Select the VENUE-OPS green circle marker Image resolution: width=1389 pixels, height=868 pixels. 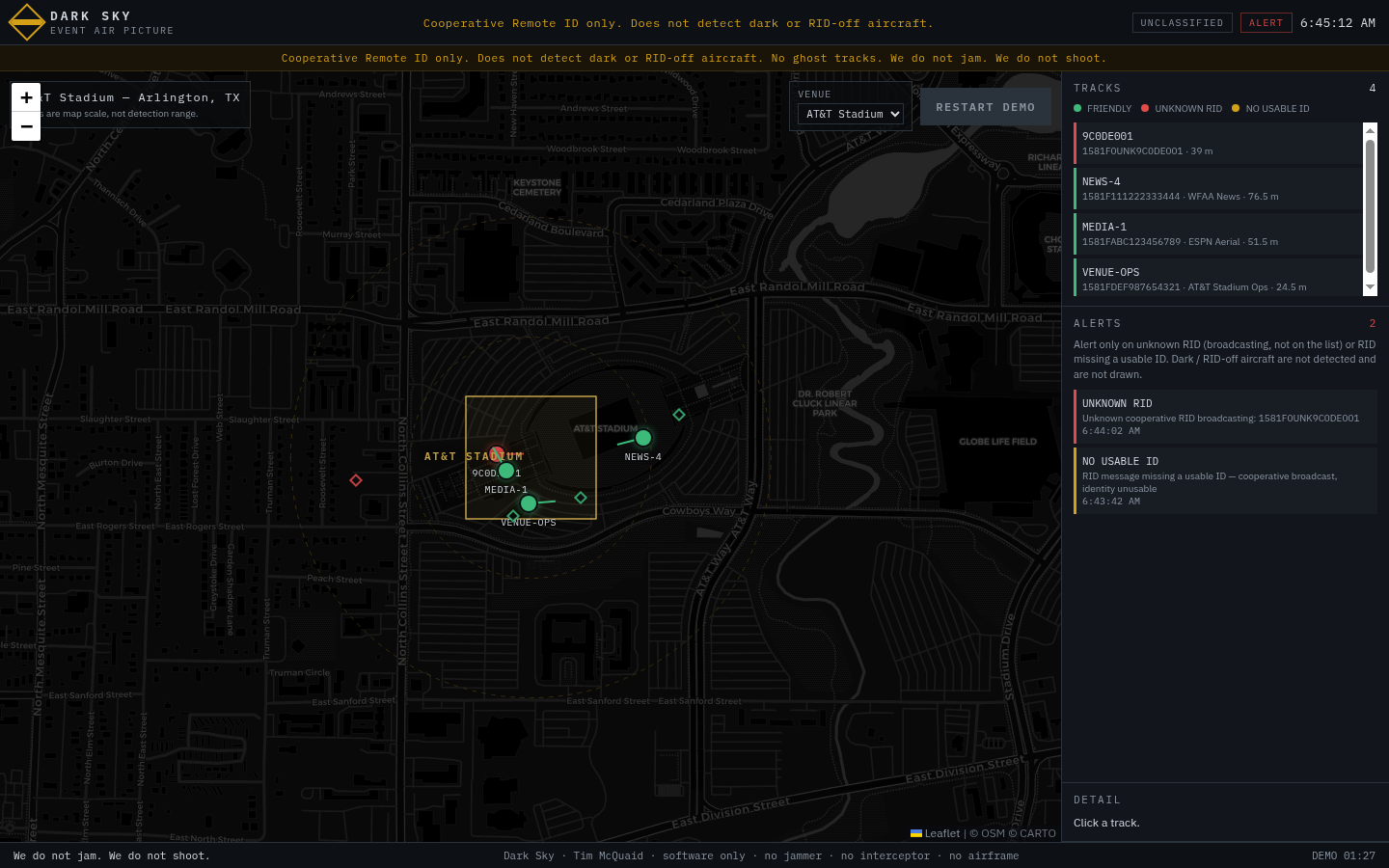point(529,503)
